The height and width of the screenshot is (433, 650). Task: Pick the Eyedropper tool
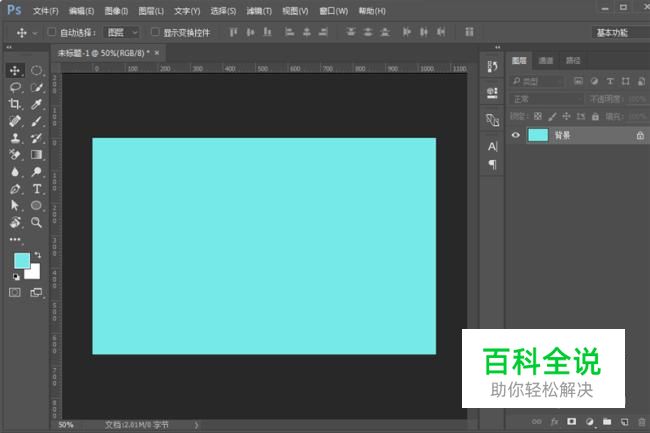[37, 104]
